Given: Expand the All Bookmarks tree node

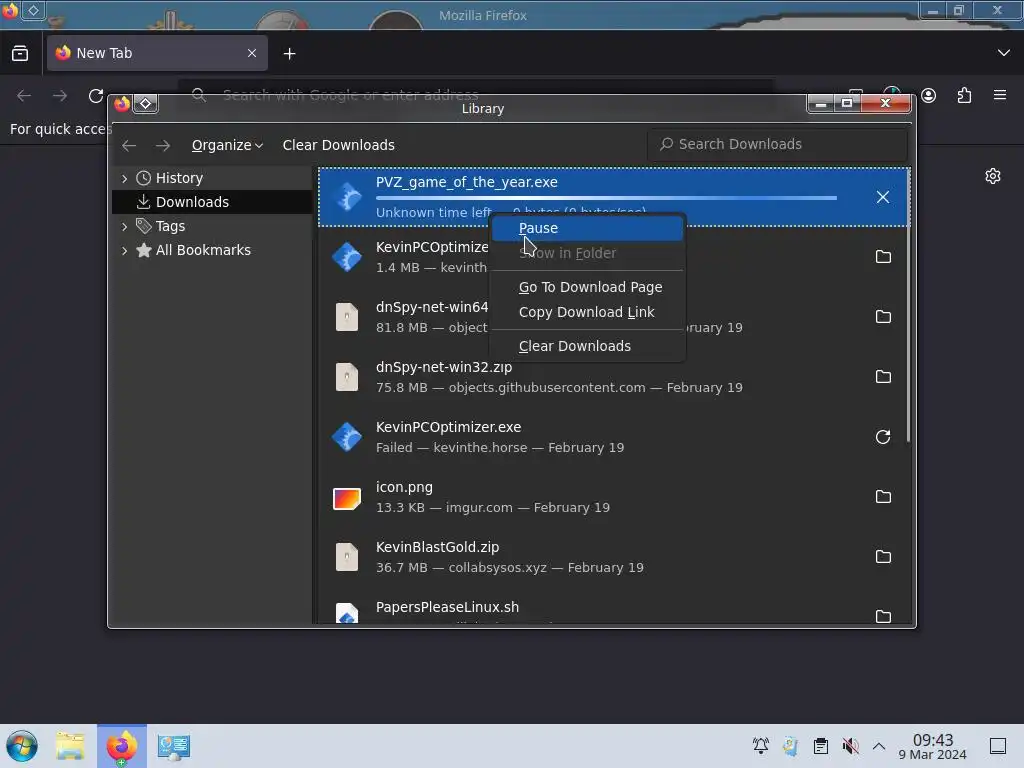Looking at the screenshot, I should pyautogui.click(x=124, y=250).
